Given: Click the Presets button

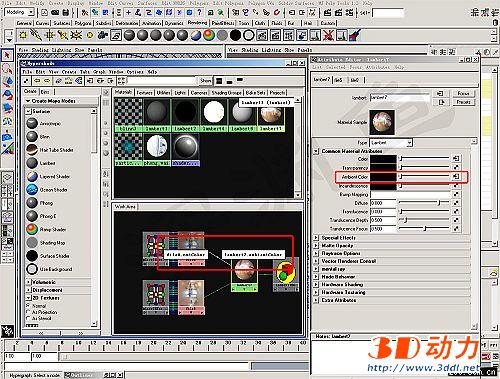Looking at the screenshot, I should click(x=463, y=102).
